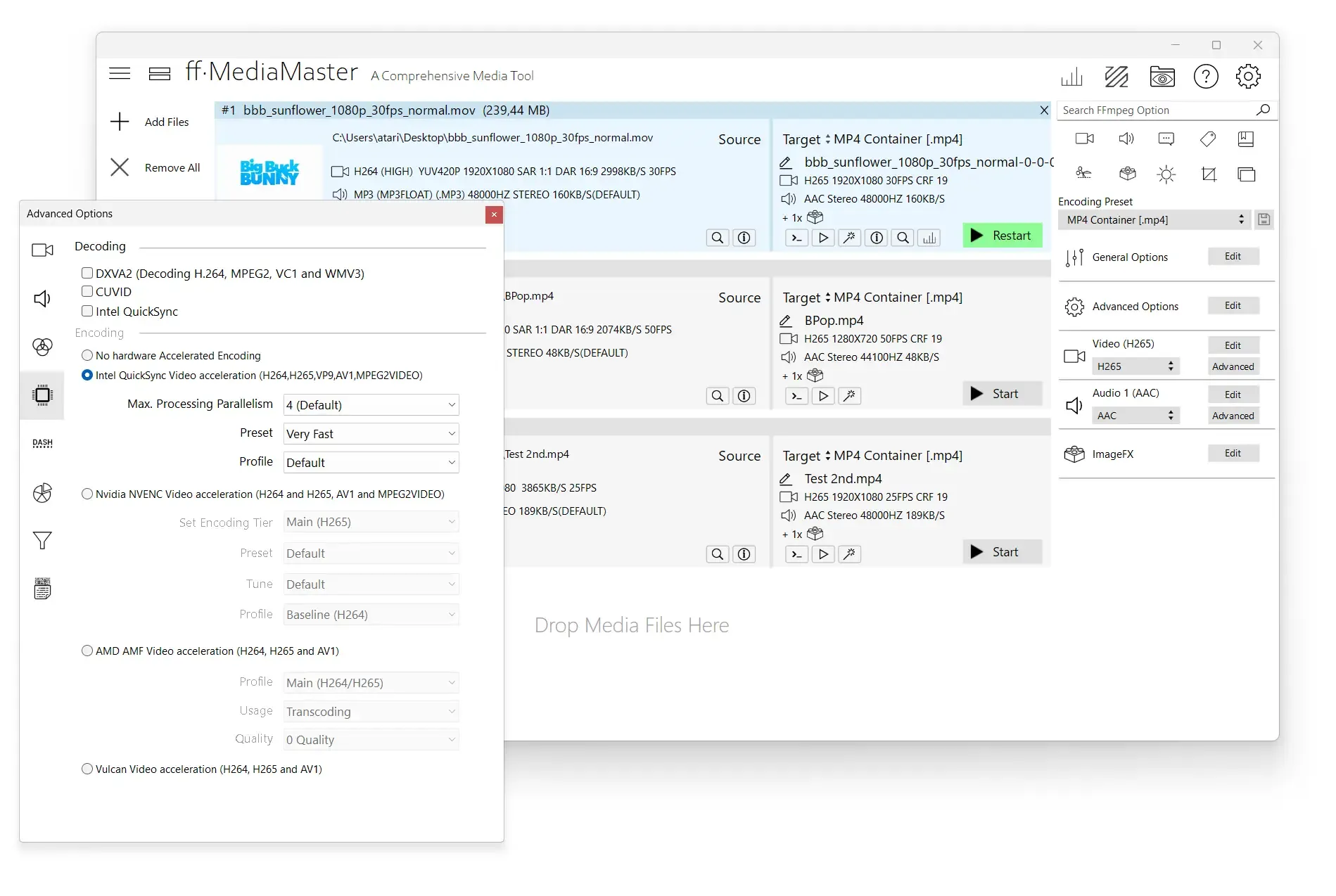Screen dimensions: 1336x896
Task: Click Remove All in left sidebar
Action: tap(155, 167)
